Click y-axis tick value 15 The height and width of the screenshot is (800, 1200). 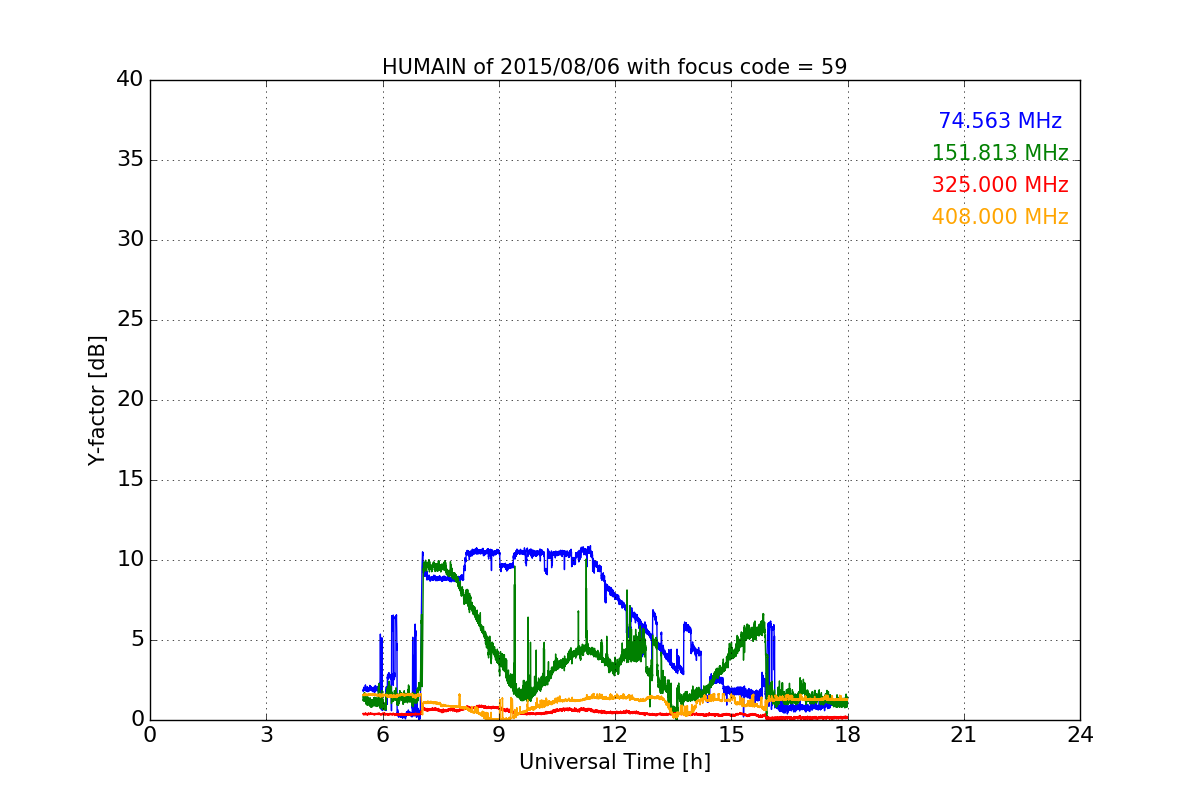130,480
